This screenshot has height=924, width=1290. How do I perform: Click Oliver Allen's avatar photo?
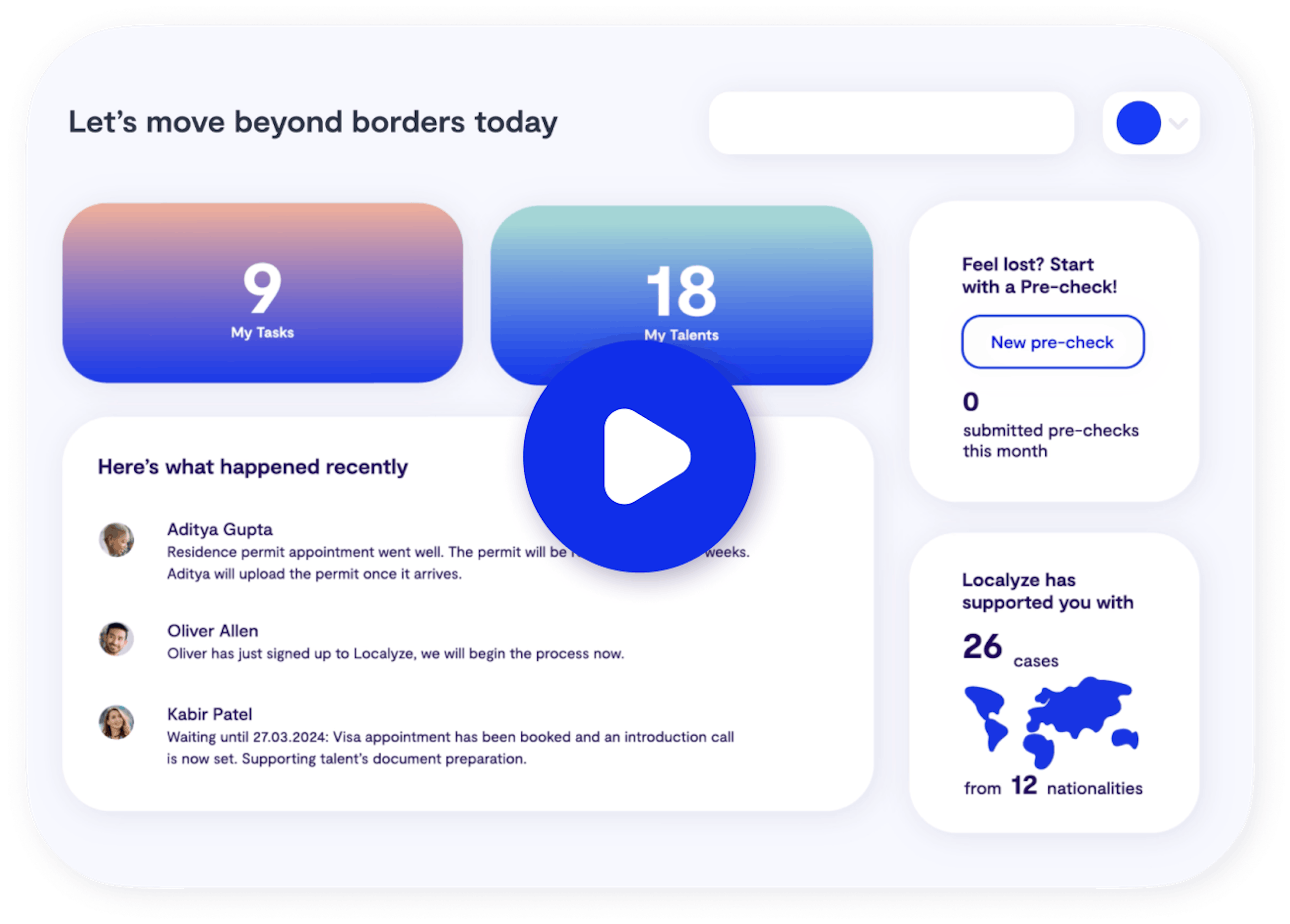(117, 639)
